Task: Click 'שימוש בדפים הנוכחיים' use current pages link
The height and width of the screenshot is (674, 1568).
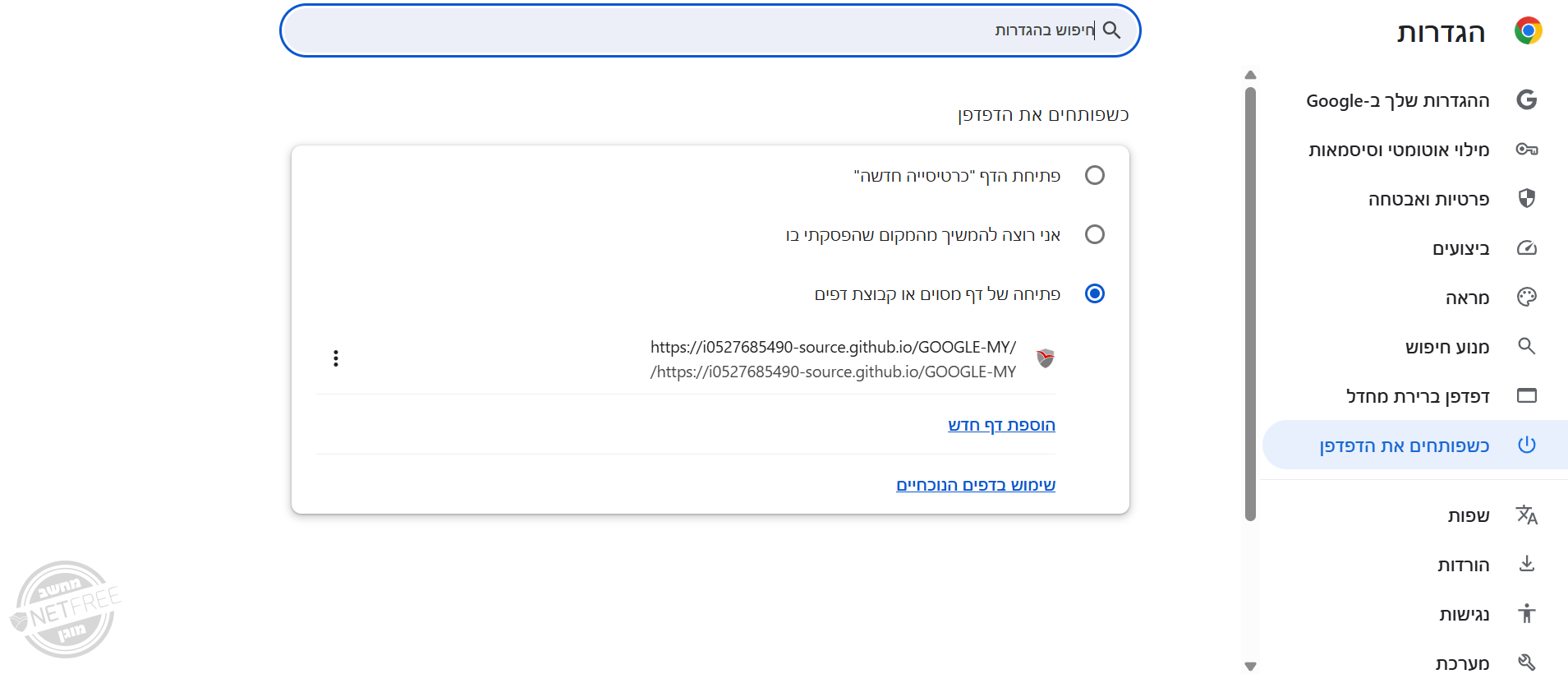Action: click(x=976, y=485)
